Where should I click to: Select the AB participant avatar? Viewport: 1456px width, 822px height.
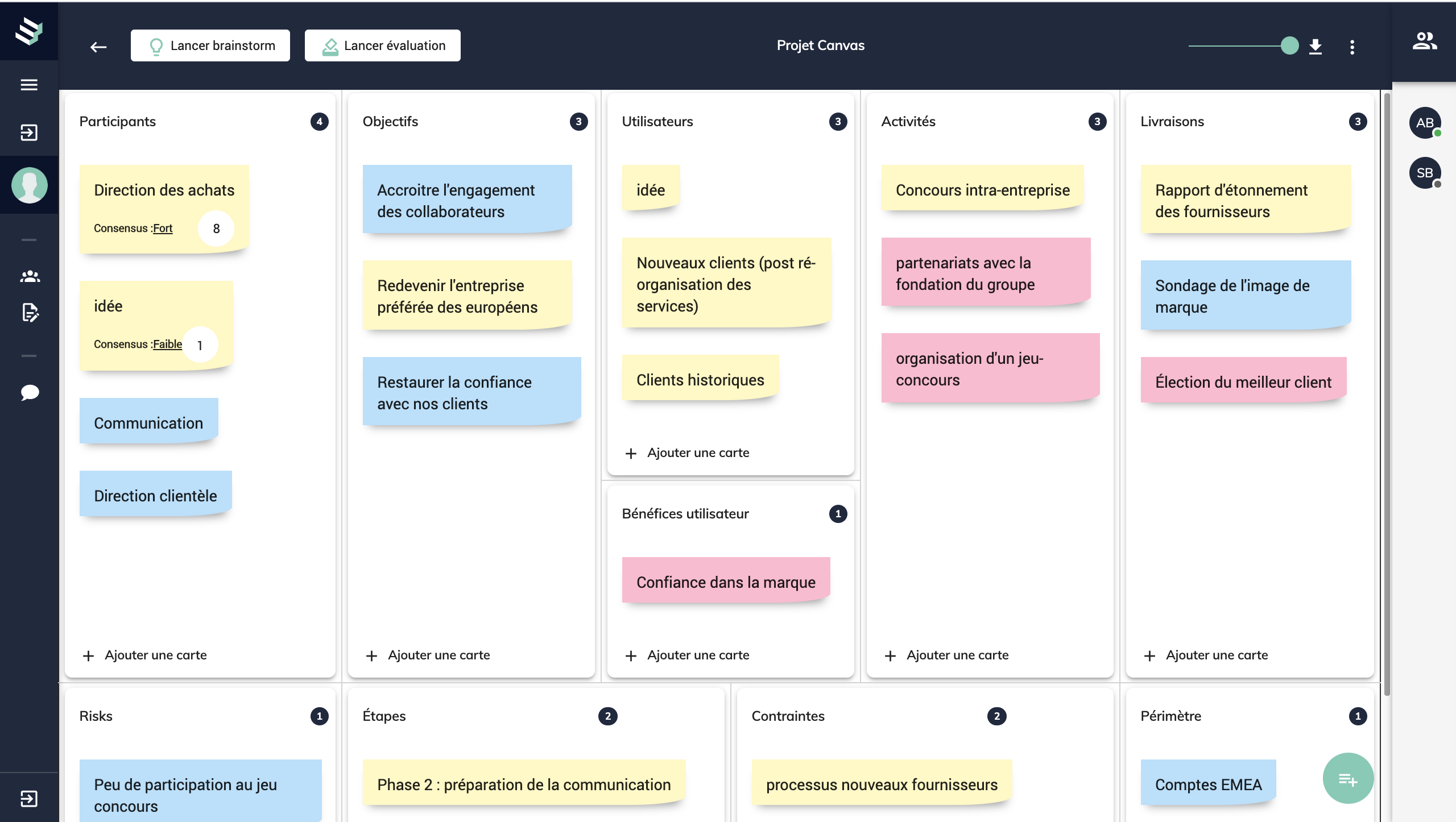1425,123
